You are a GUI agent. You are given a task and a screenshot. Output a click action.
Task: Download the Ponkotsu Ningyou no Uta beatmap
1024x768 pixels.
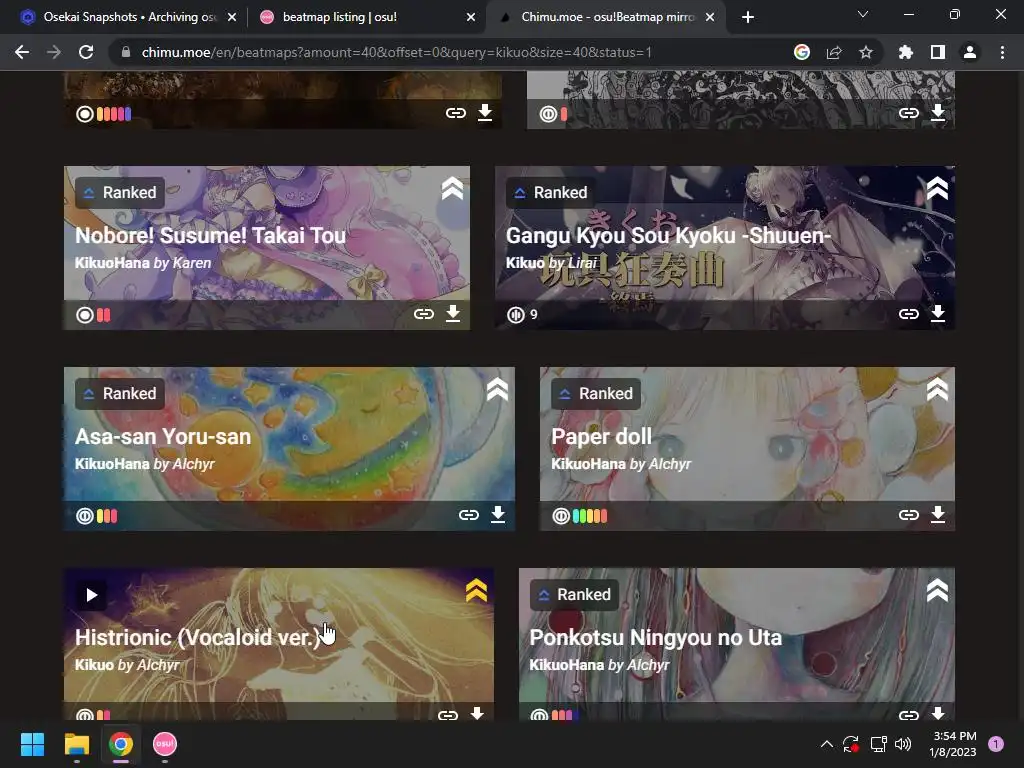coord(938,713)
